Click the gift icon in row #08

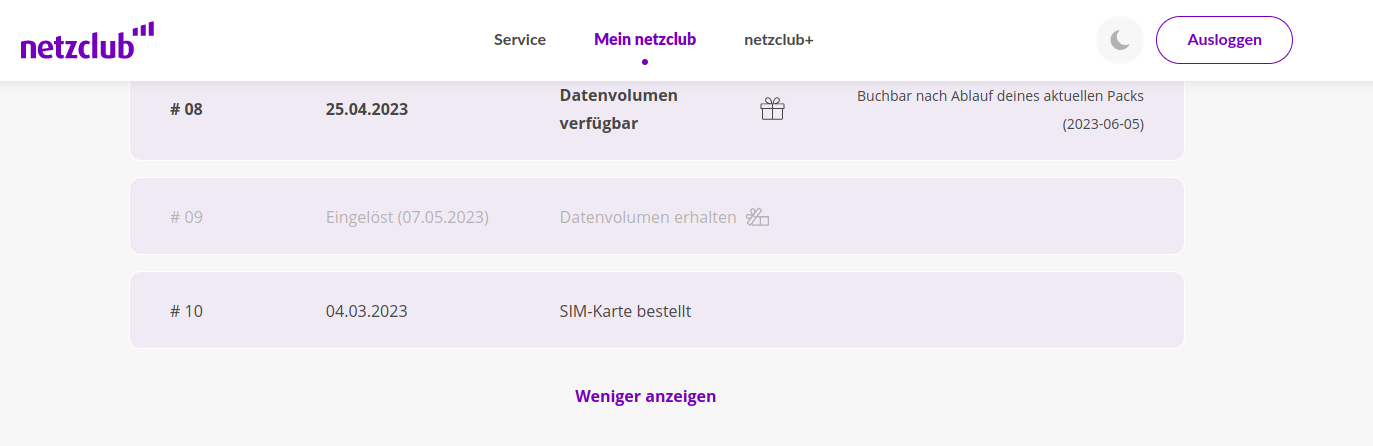772,109
